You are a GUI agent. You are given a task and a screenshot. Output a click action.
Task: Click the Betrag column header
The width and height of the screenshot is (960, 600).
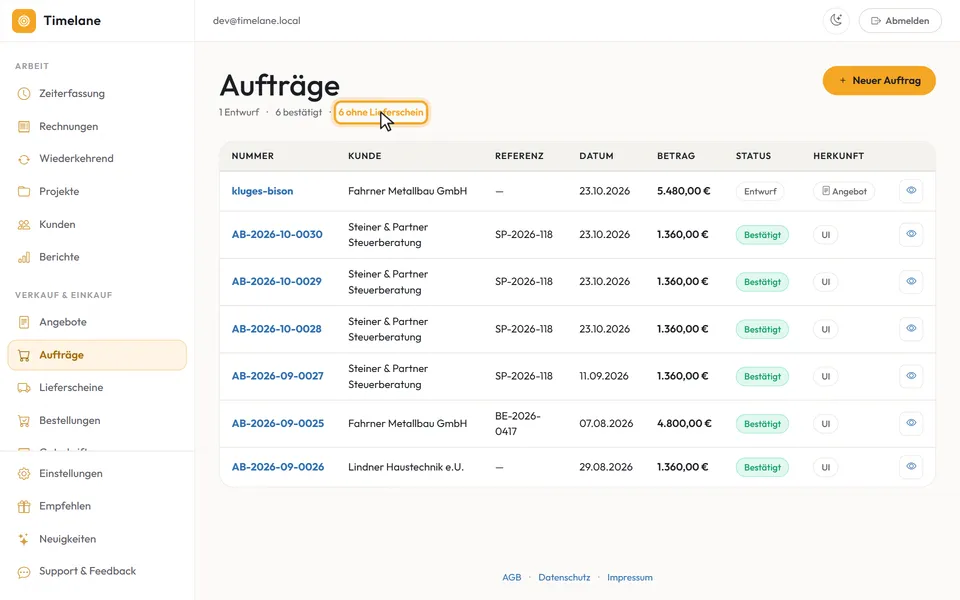(676, 156)
